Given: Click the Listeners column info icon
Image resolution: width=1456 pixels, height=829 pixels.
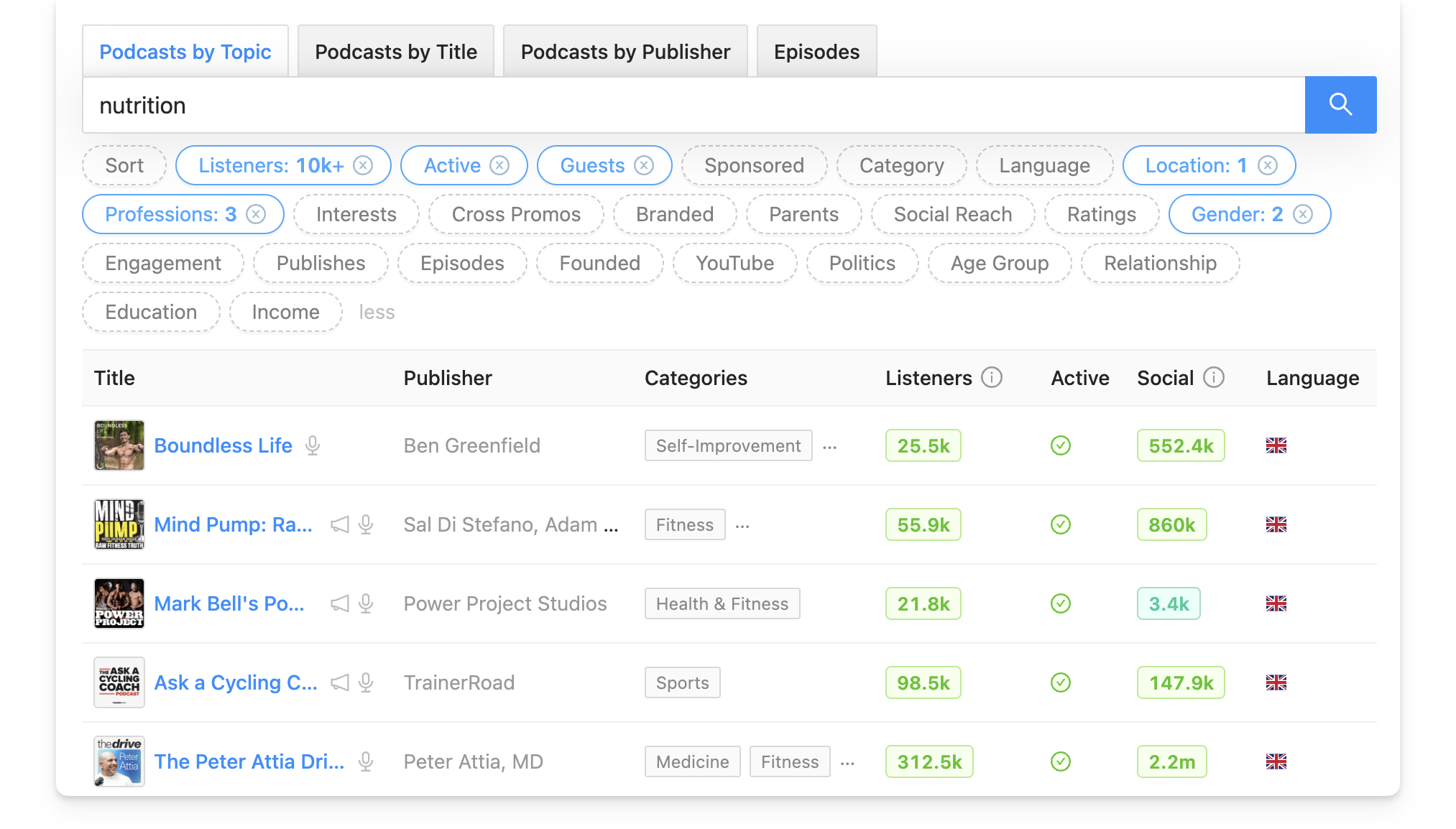Looking at the screenshot, I should click(x=992, y=378).
